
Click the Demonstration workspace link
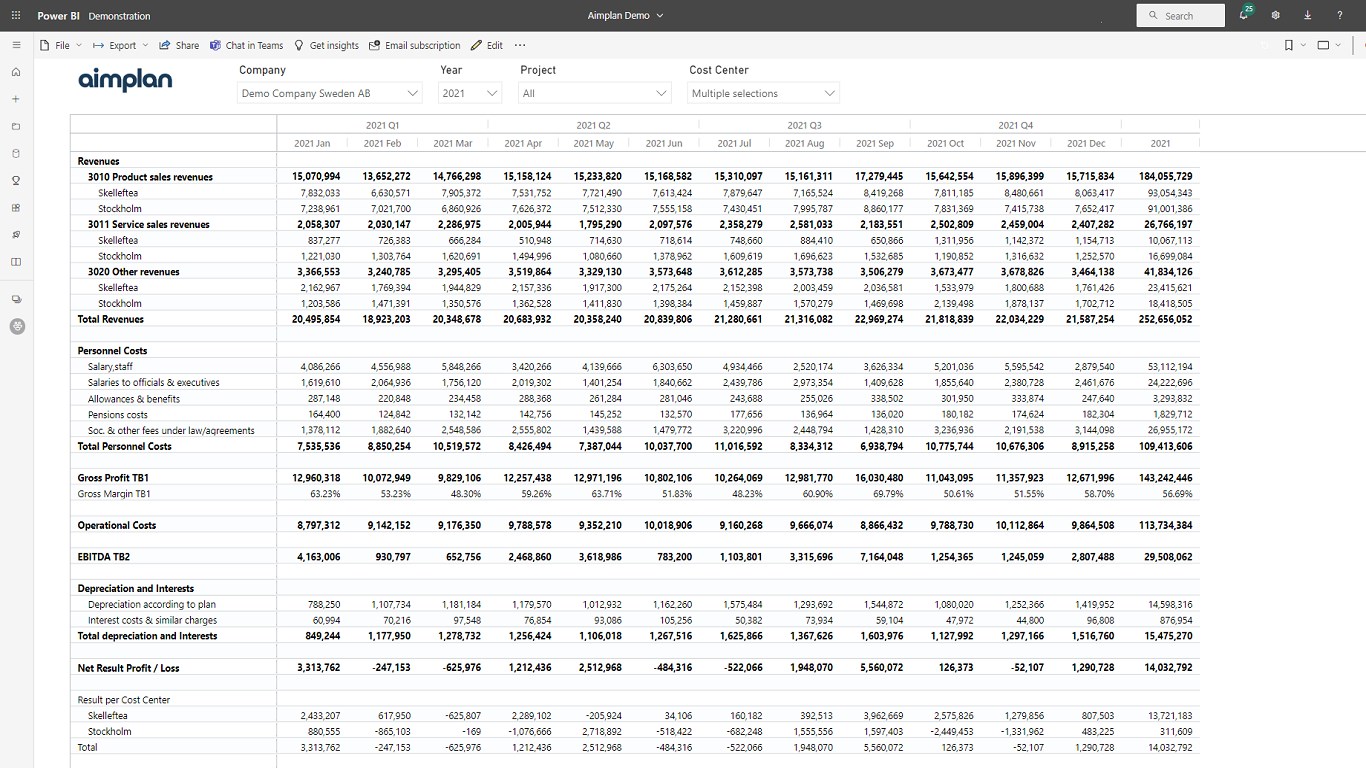click(x=119, y=16)
